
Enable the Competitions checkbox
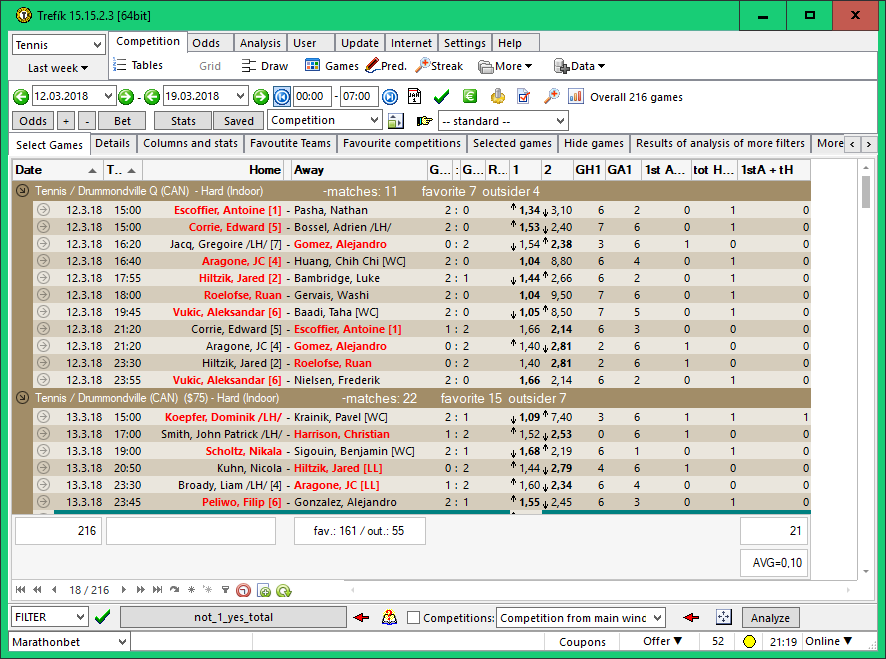[x=413, y=618]
